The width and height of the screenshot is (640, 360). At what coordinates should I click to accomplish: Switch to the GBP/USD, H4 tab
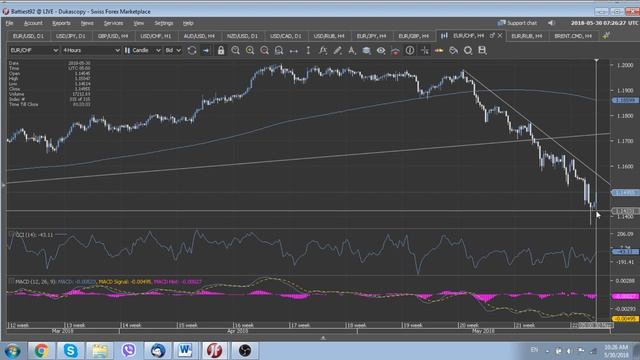click(113, 36)
